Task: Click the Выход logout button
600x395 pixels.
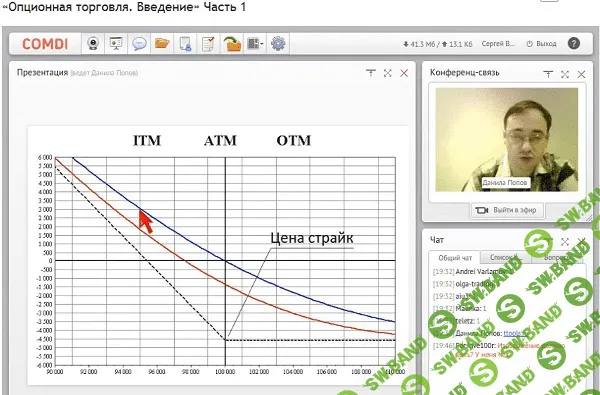Action: point(541,44)
